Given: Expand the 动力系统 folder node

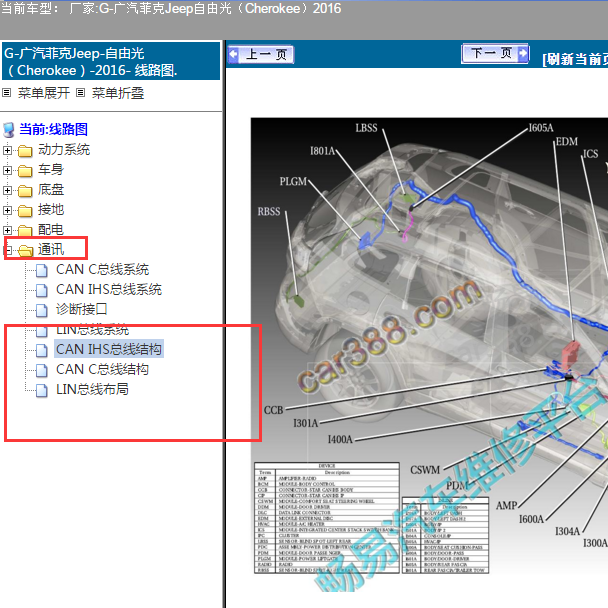Looking at the screenshot, I should [x=7, y=150].
